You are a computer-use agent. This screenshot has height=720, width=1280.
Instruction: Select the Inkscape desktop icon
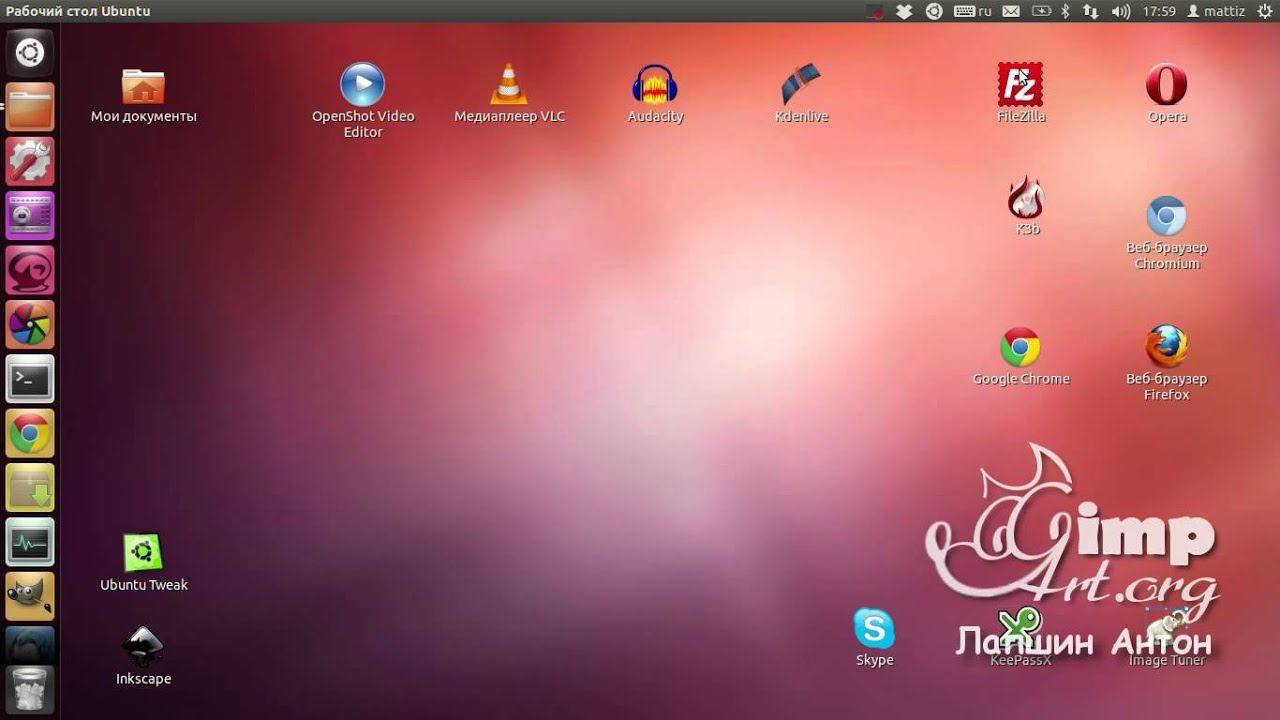(143, 656)
